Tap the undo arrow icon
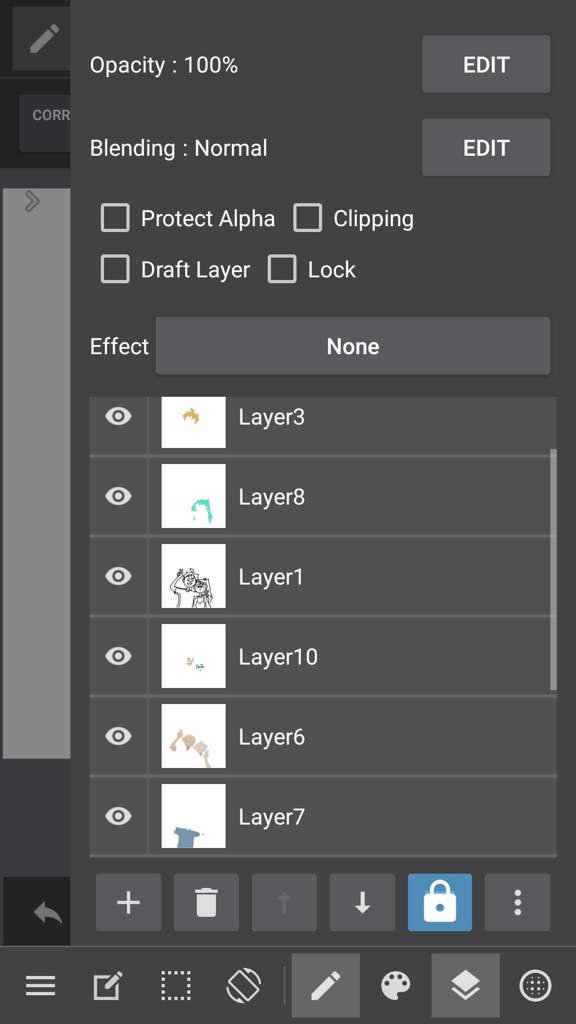The image size is (576, 1024). (48, 912)
